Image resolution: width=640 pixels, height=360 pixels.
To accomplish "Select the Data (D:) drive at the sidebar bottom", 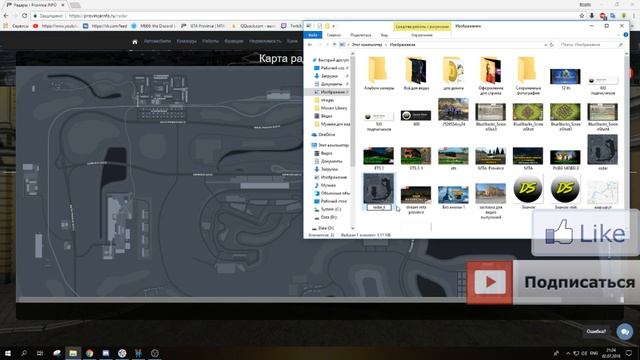I will point(322,228).
